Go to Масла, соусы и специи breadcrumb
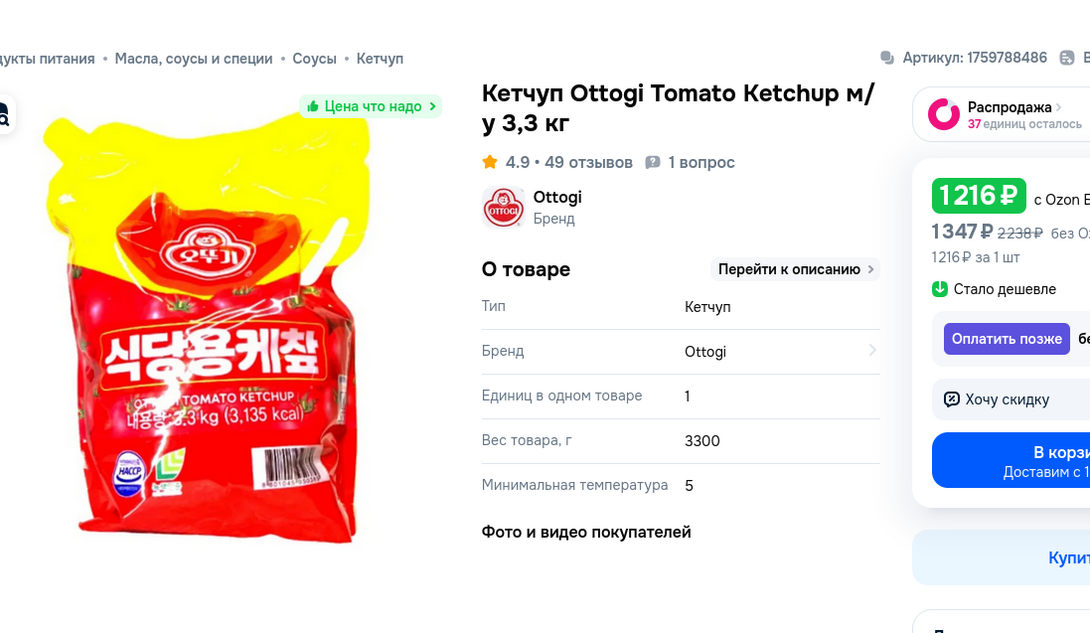 (193, 59)
